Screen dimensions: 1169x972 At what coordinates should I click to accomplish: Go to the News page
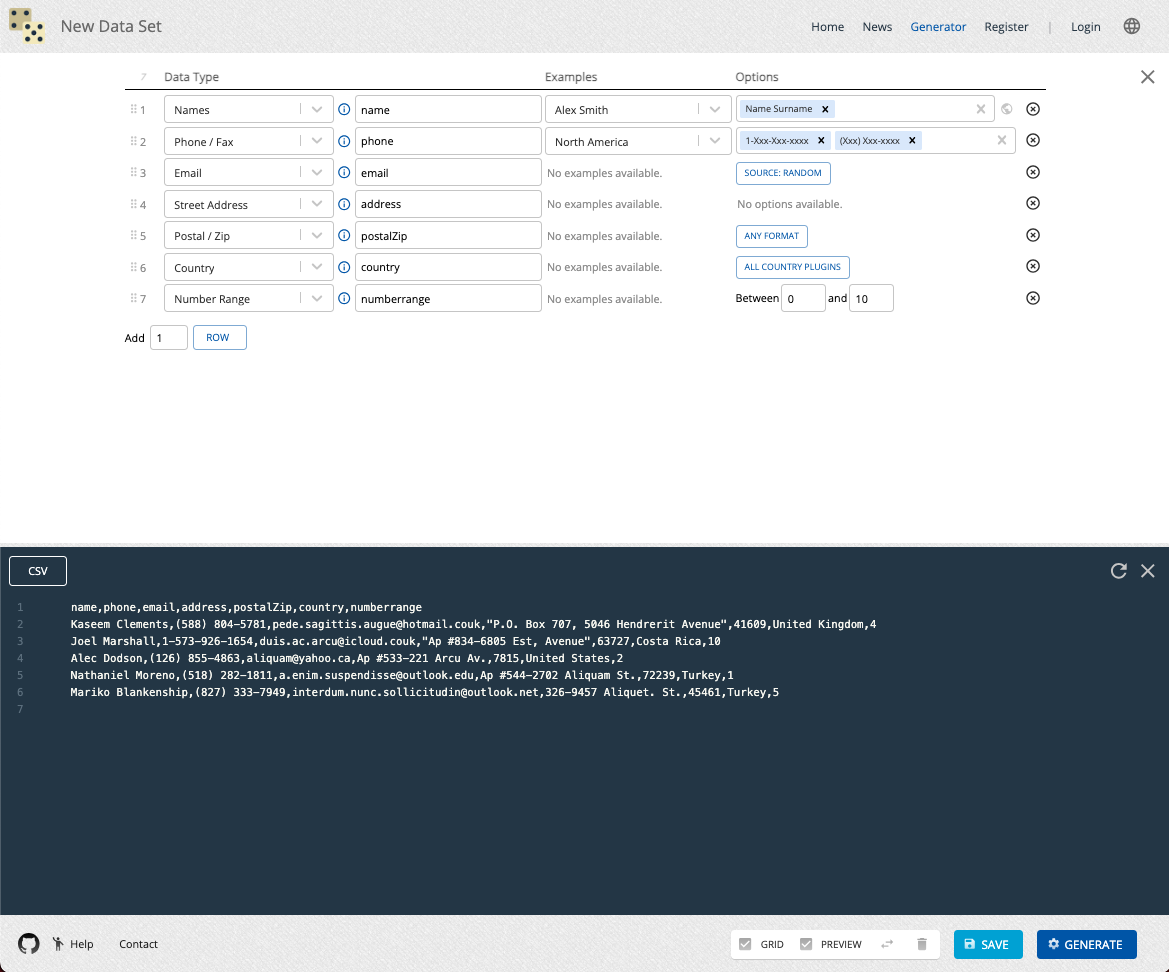click(877, 27)
